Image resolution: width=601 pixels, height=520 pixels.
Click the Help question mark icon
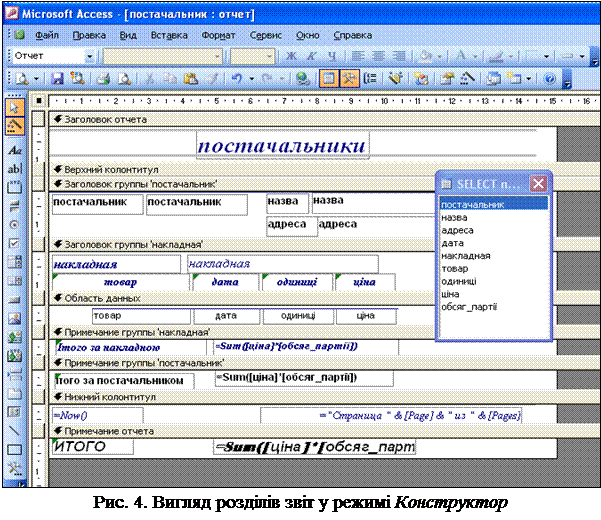tap(550, 79)
